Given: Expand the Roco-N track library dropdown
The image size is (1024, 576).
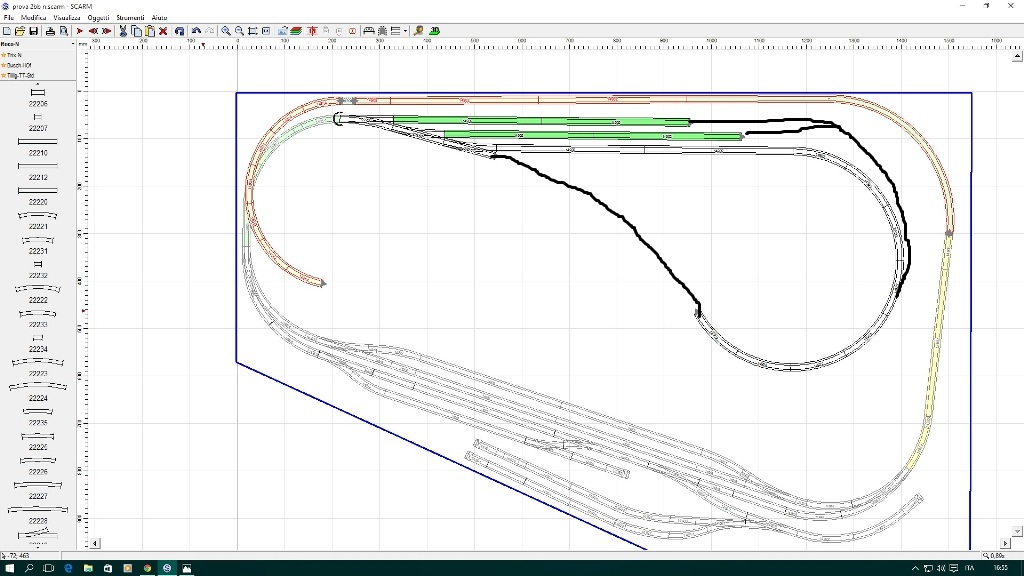Looking at the screenshot, I should pos(72,44).
